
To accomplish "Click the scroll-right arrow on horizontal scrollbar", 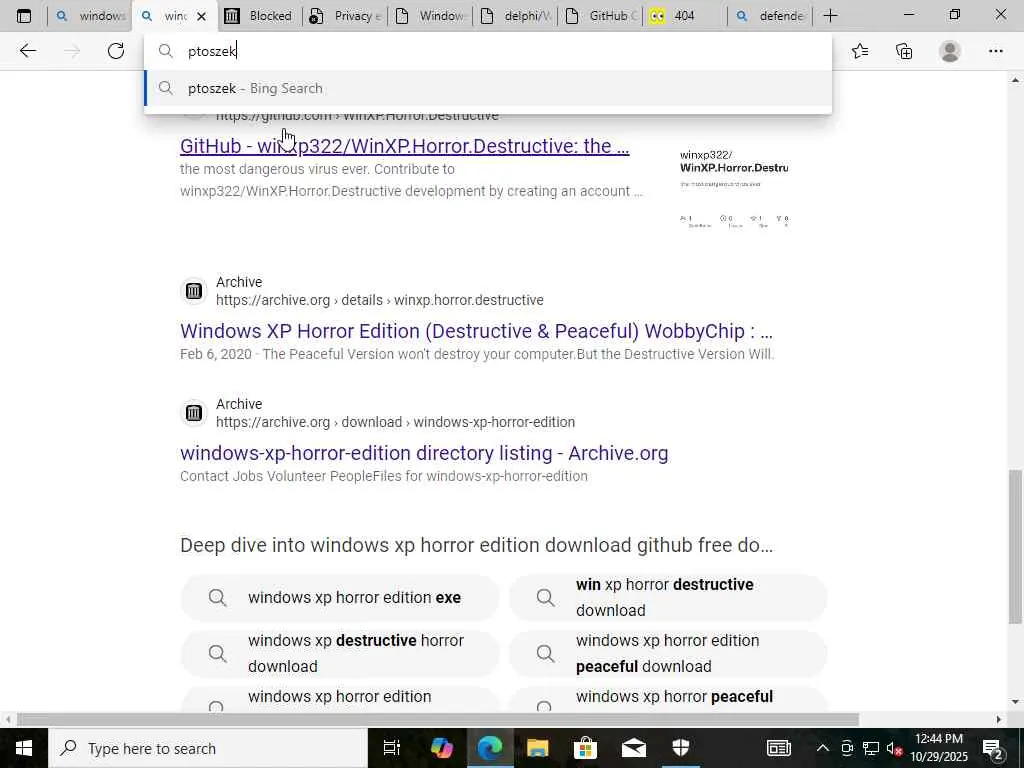I will (998, 720).
